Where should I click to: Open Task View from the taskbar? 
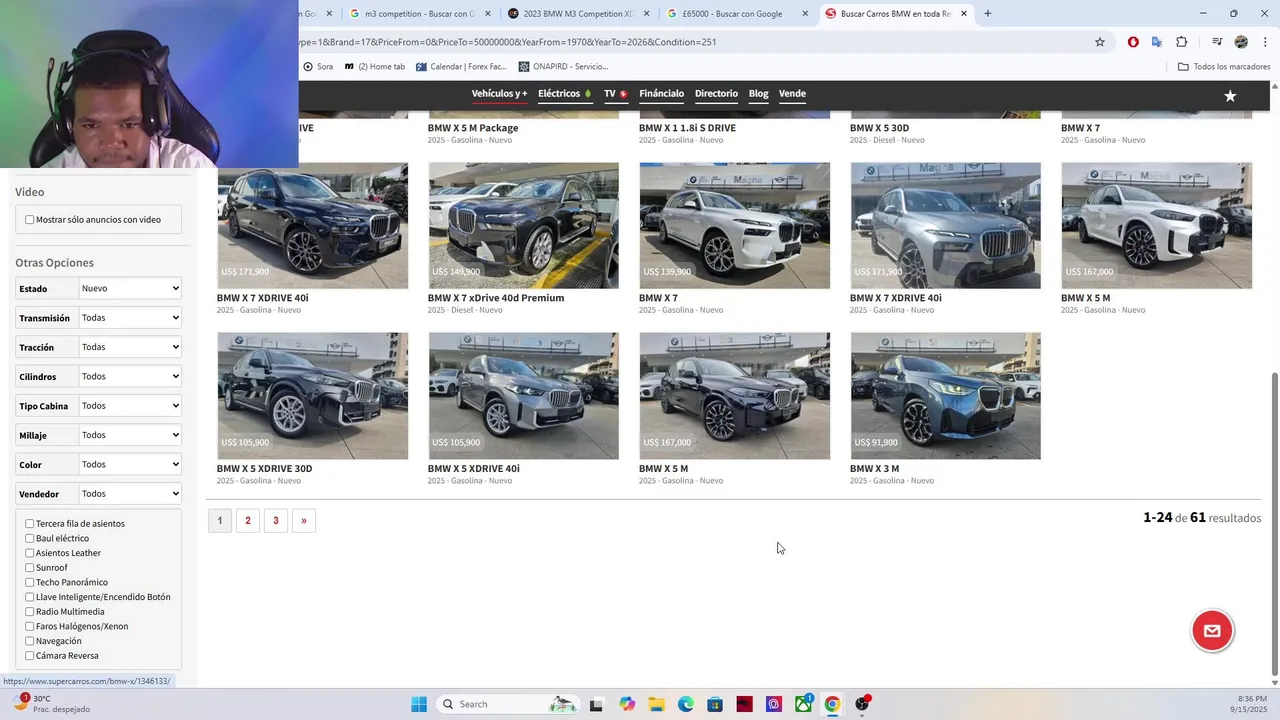click(x=596, y=704)
